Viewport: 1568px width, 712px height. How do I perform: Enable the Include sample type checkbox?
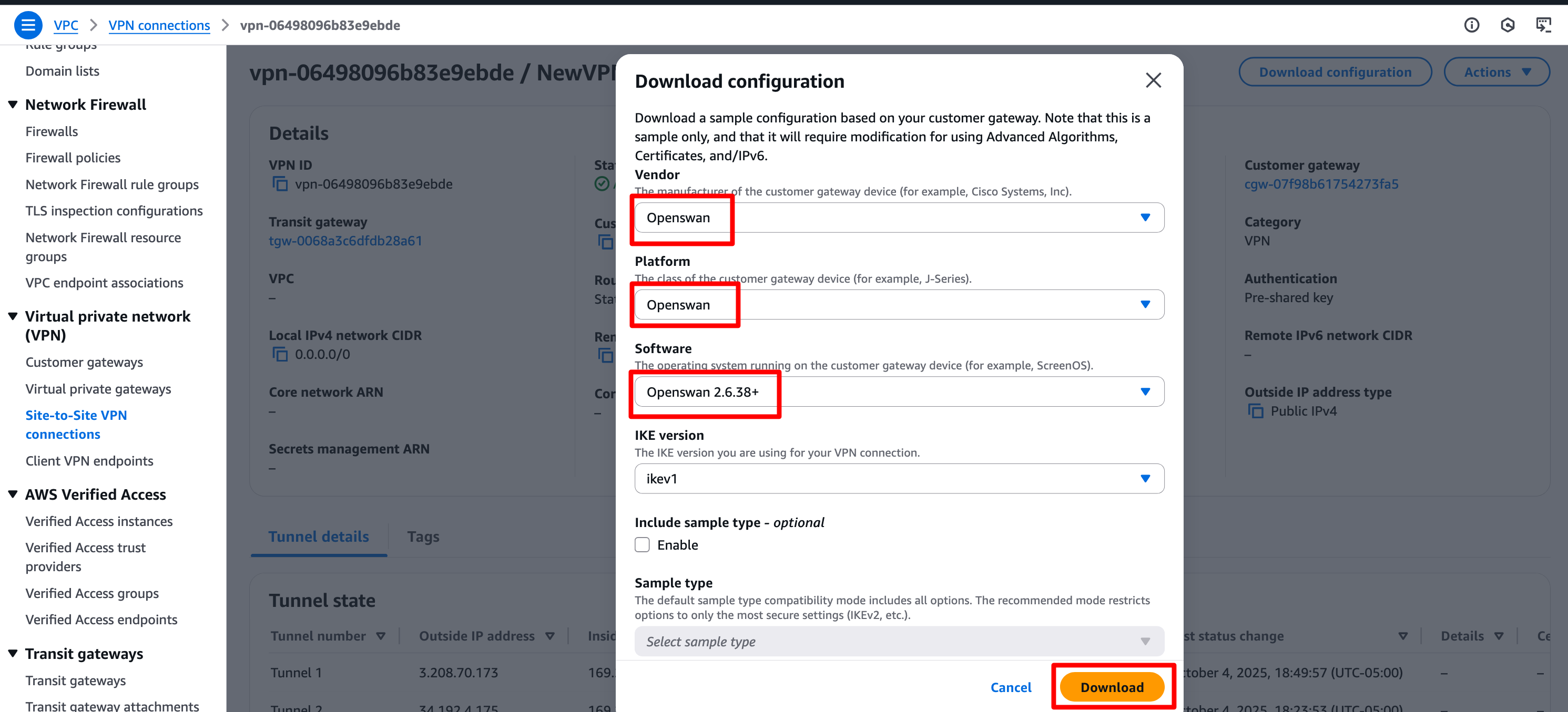tap(642, 545)
